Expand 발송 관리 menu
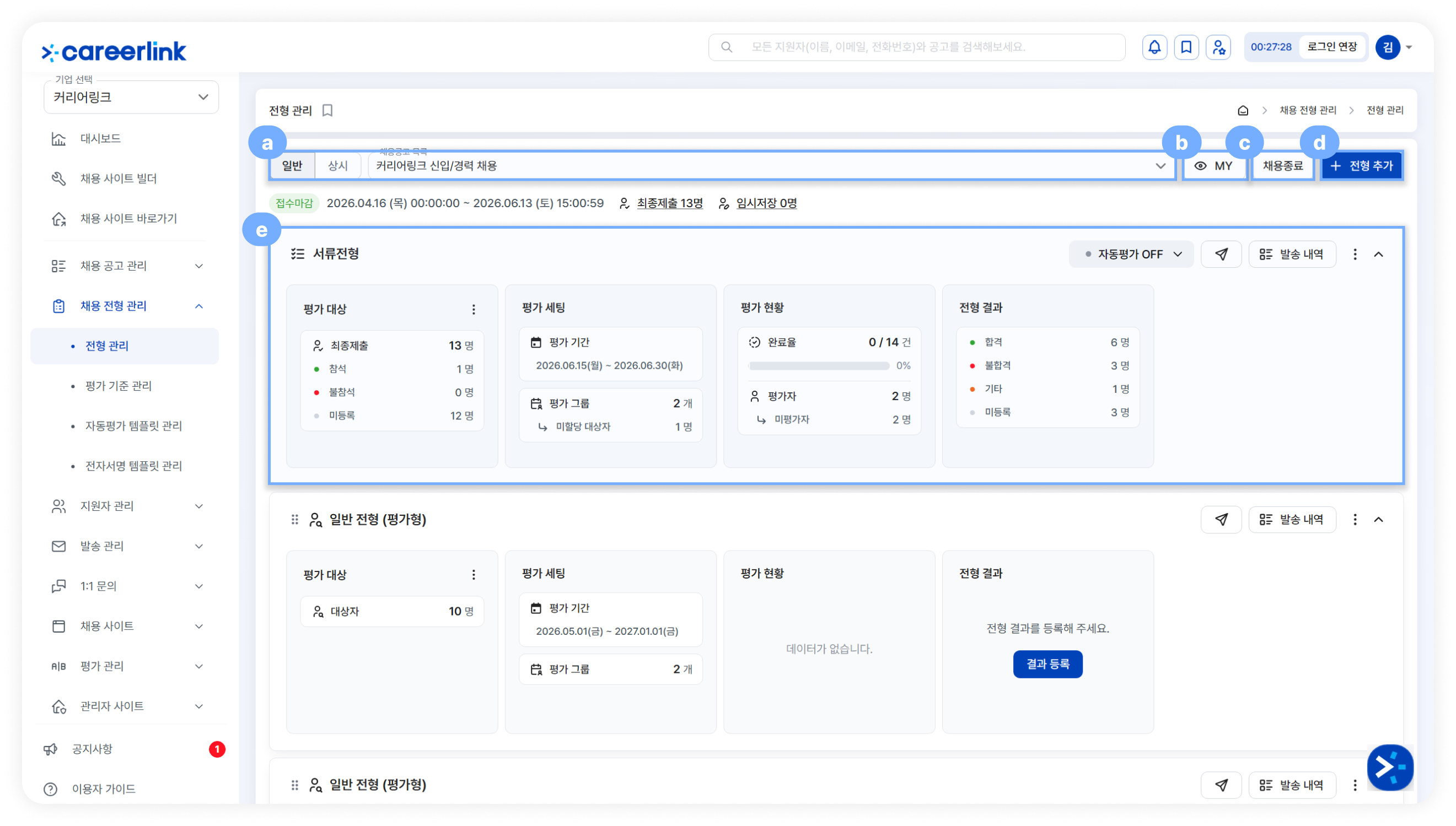Image resolution: width=1456 pixels, height=826 pixels. pos(198,546)
